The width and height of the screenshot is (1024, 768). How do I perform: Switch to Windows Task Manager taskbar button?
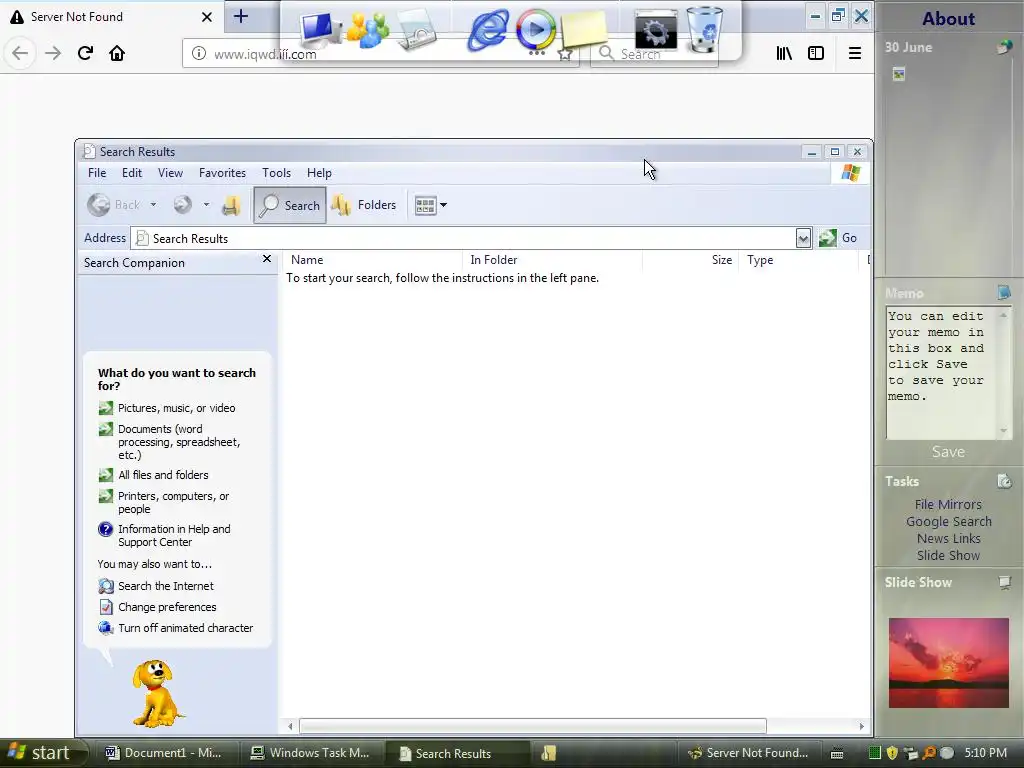pos(310,753)
